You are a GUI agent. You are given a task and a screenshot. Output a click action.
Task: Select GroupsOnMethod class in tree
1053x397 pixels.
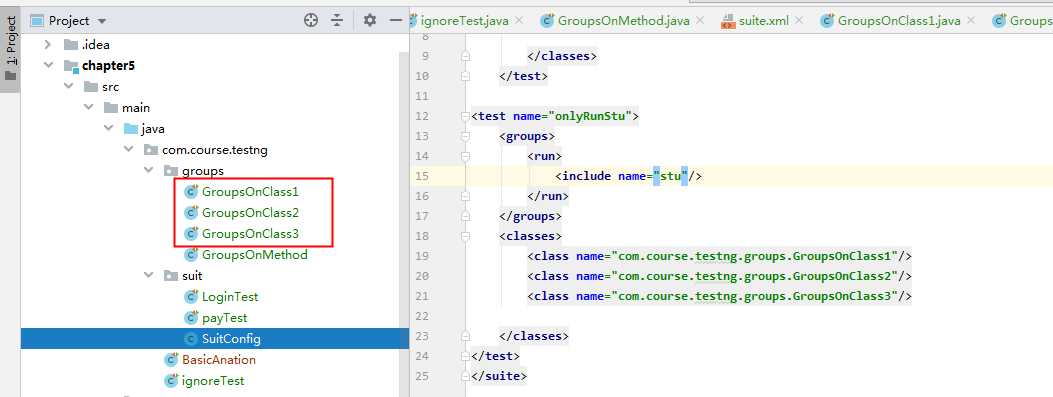click(255, 255)
